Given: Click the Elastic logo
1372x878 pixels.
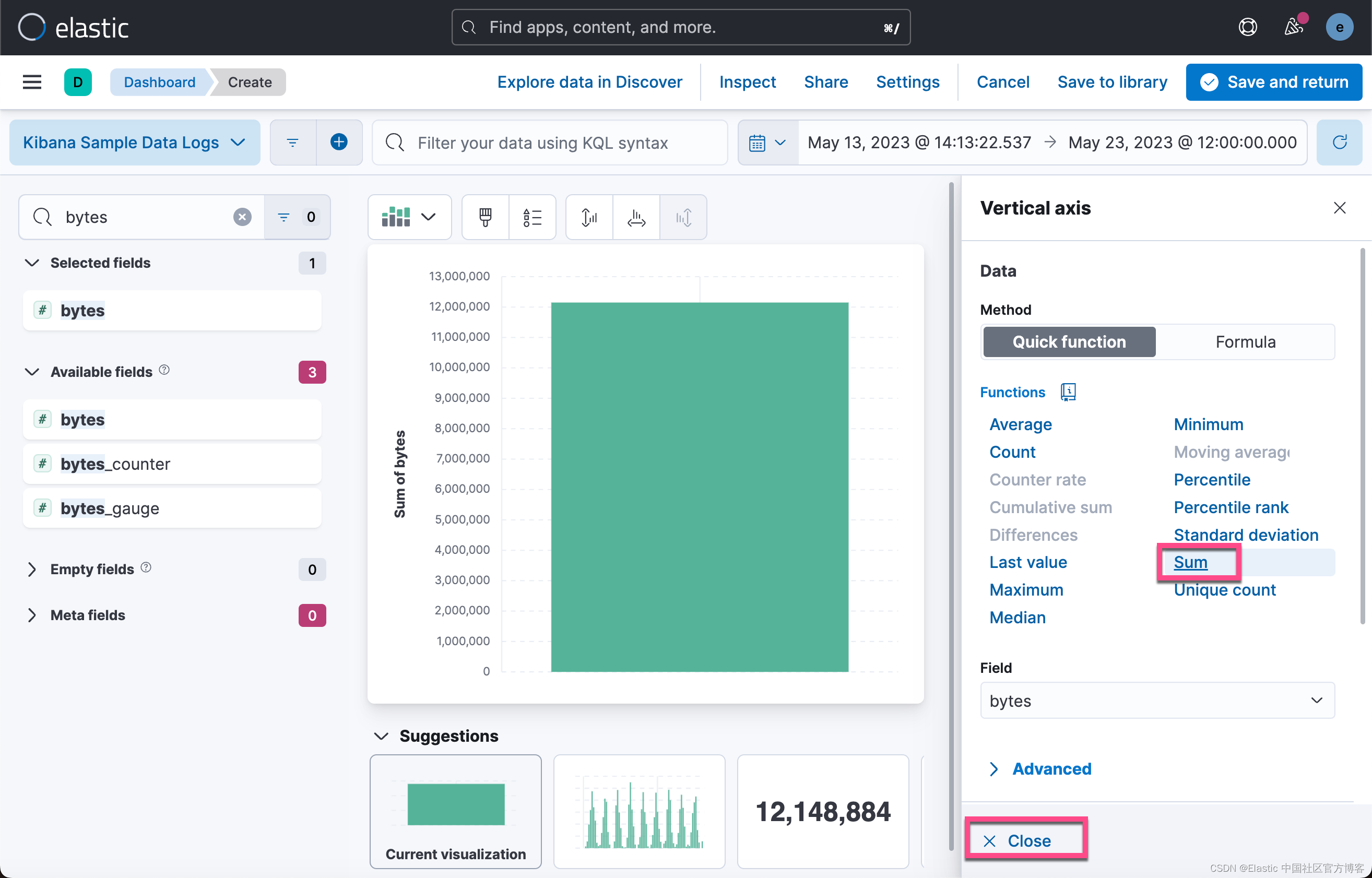Looking at the screenshot, I should (x=73, y=27).
